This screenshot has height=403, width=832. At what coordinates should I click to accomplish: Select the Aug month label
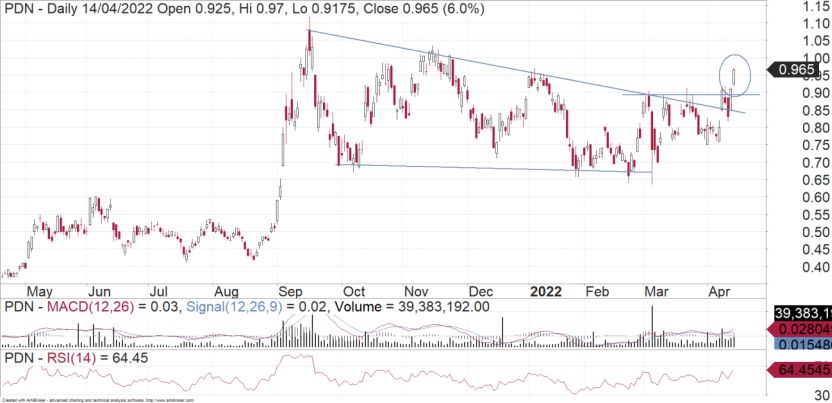pos(228,292)
